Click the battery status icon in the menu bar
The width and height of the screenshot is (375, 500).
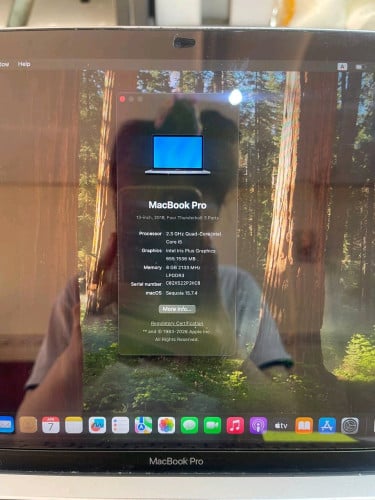click(x=359, y=67)
